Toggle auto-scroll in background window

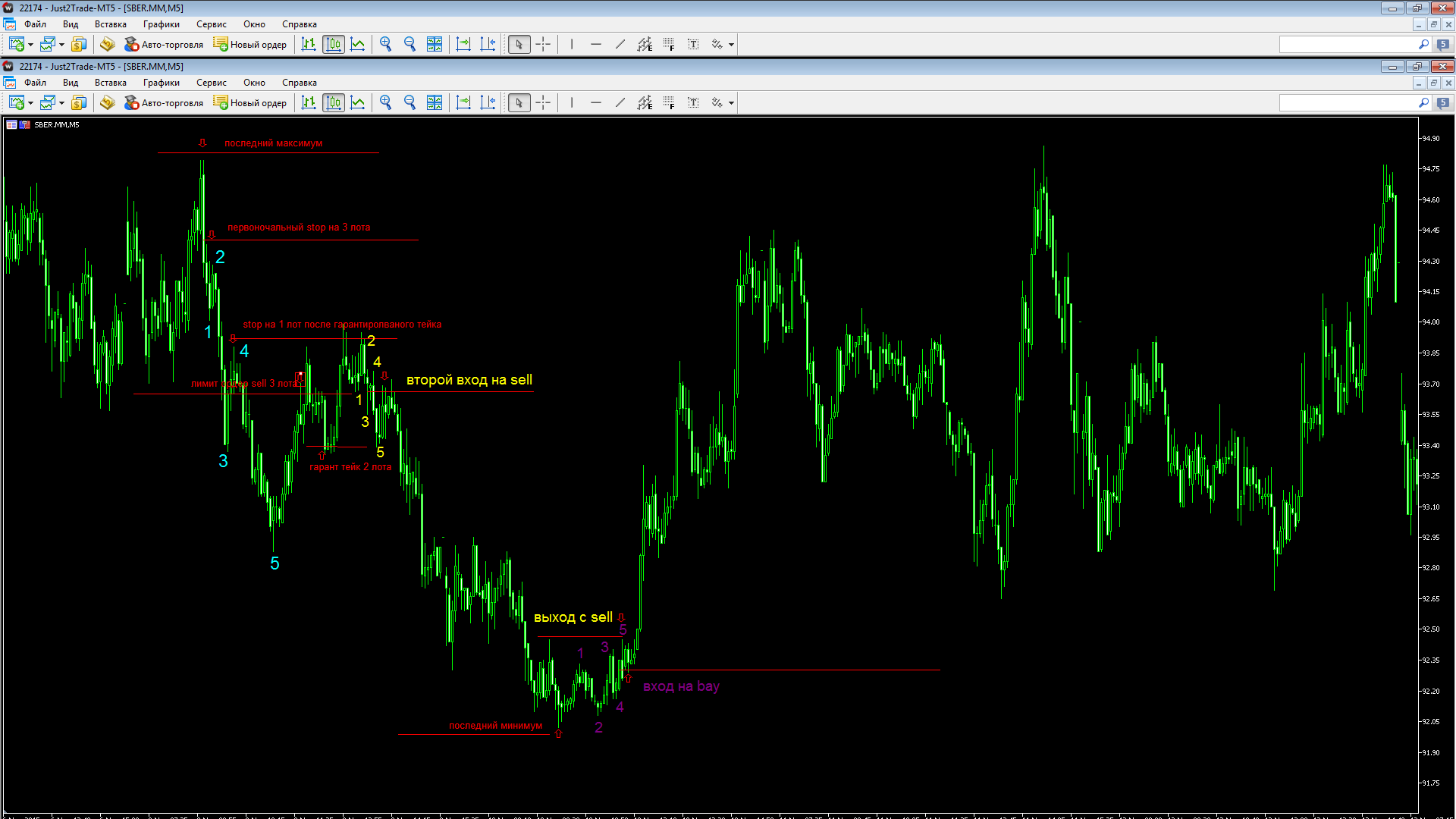click(x=463, y=45)
